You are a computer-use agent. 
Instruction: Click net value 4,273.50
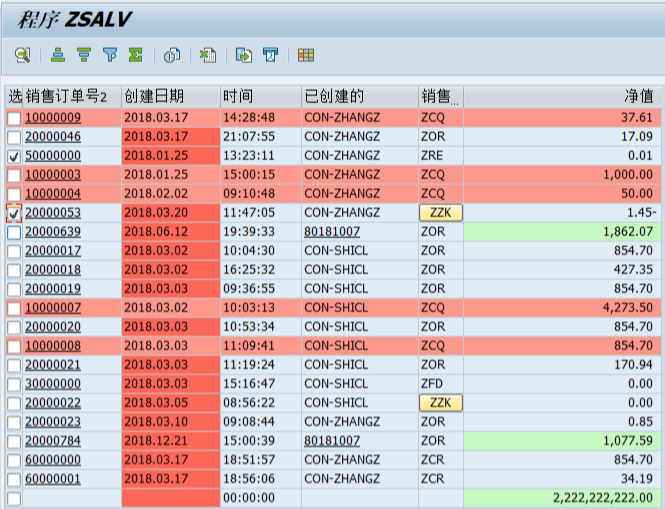click(562, 308)
